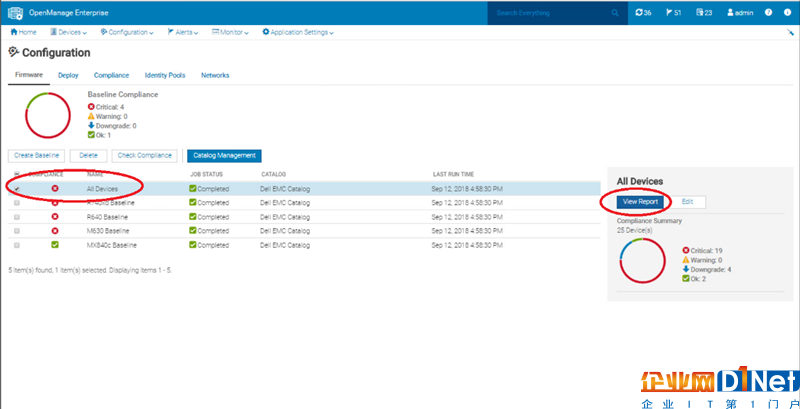Click the help question mark icon
This screenshot has height=409, width=800.
[768, 13]
